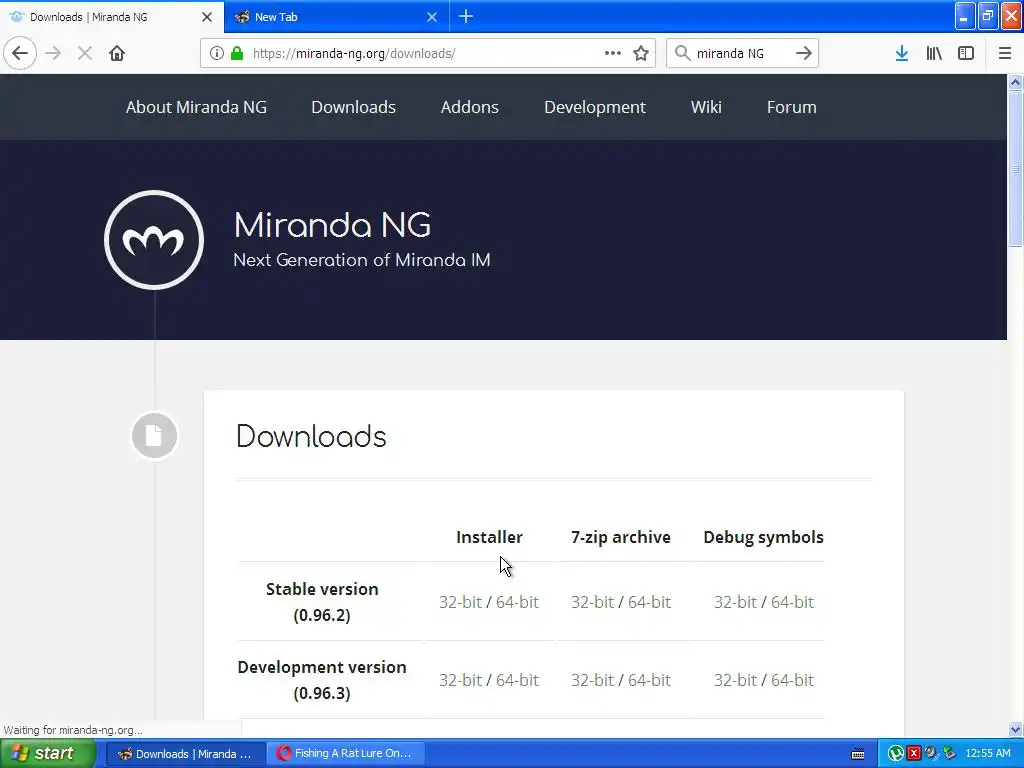Image resolution: width=1024 pixels, height=768 pixels.
Task: Click the Debug symbols column header
Action: point(763,537)
